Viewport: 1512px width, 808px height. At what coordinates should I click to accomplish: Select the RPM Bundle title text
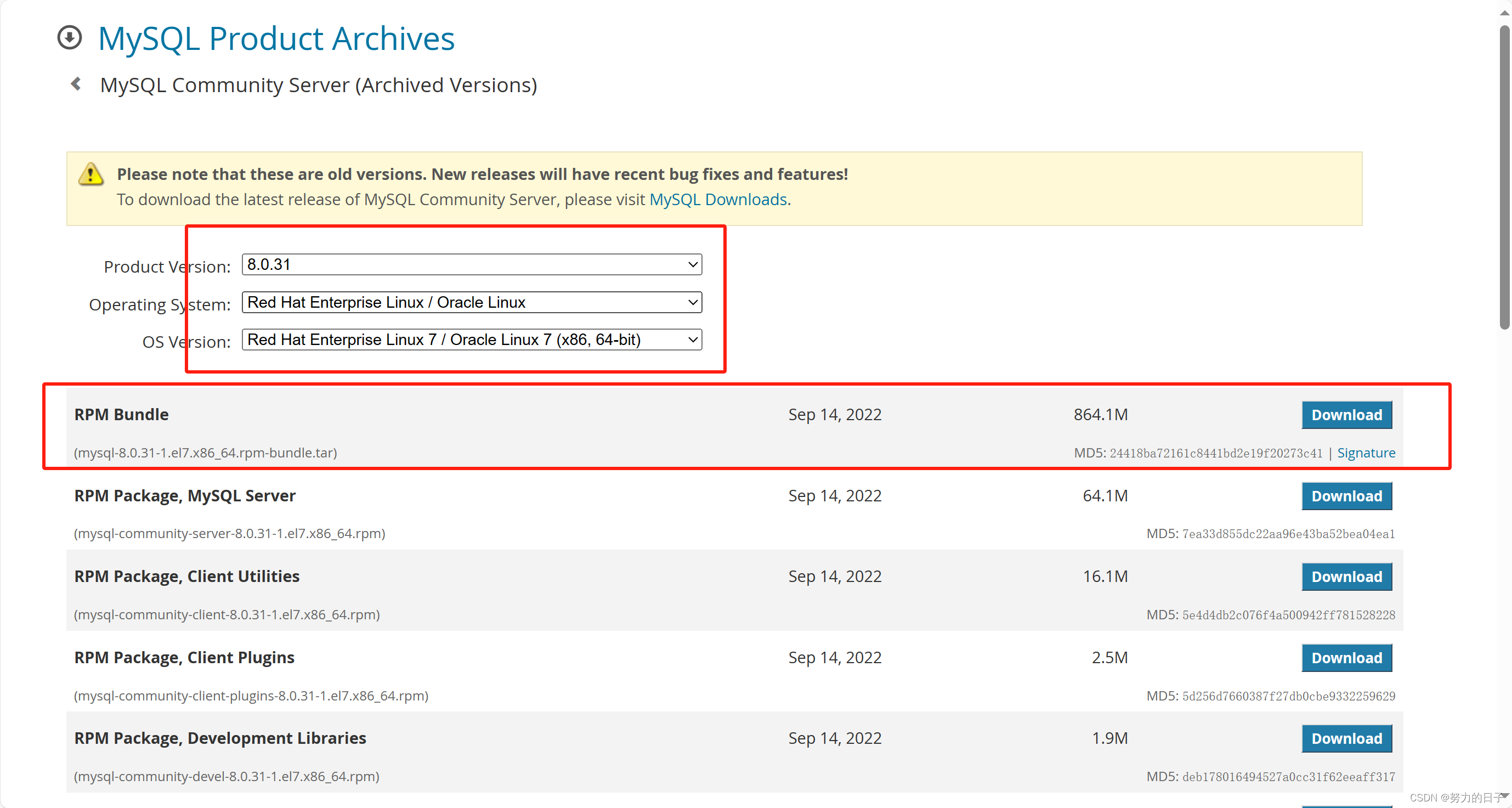pos(122,415)
